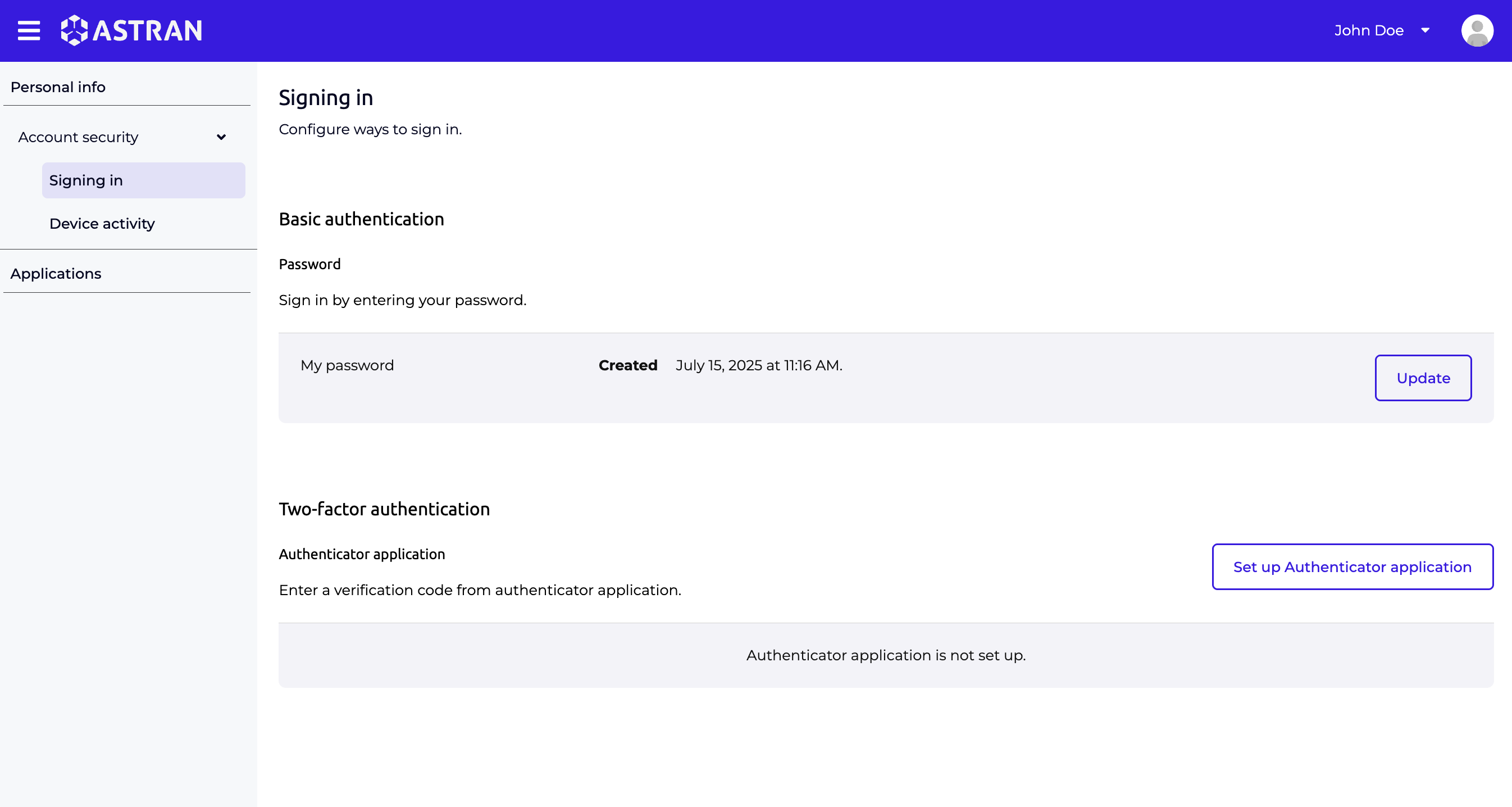Collapse the Account security section
Screen dimensions: 1512x807
coord(222,137)
